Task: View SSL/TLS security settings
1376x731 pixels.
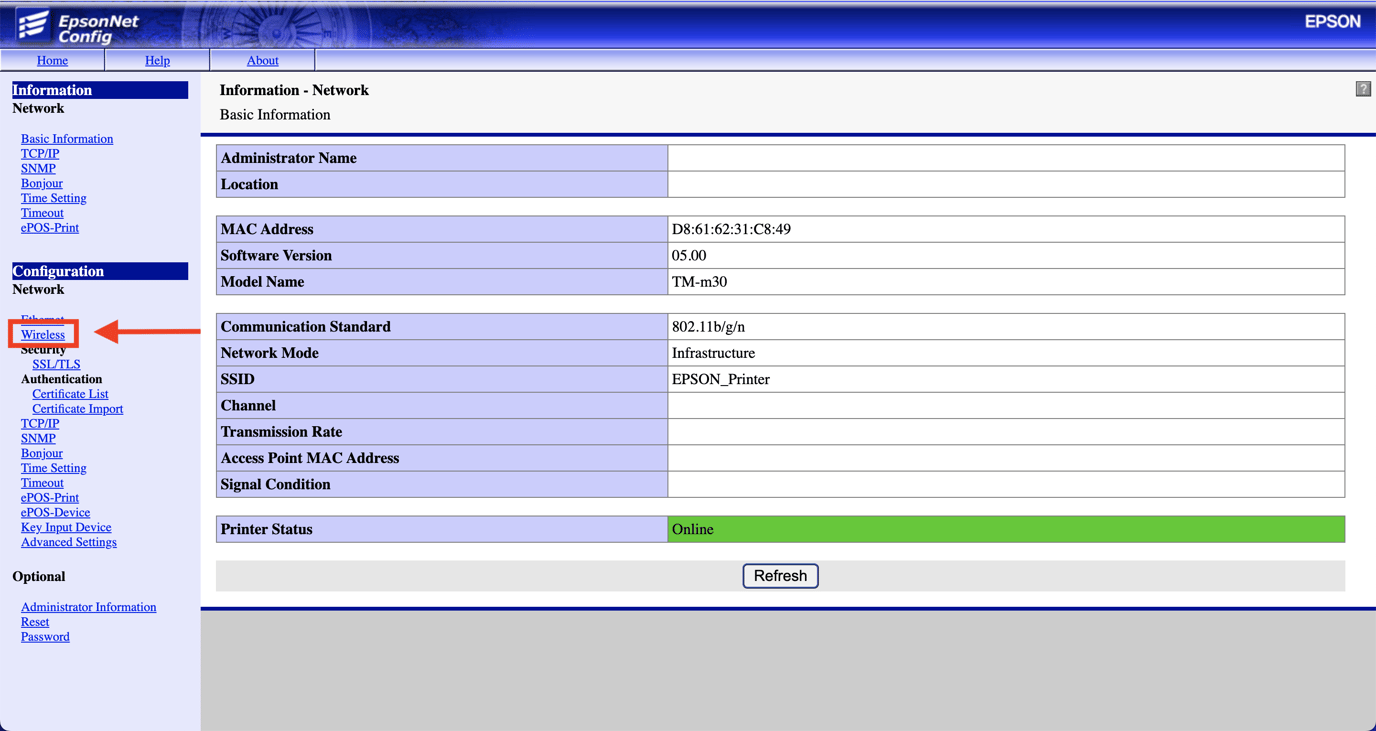Action: (x=56, y=363)
